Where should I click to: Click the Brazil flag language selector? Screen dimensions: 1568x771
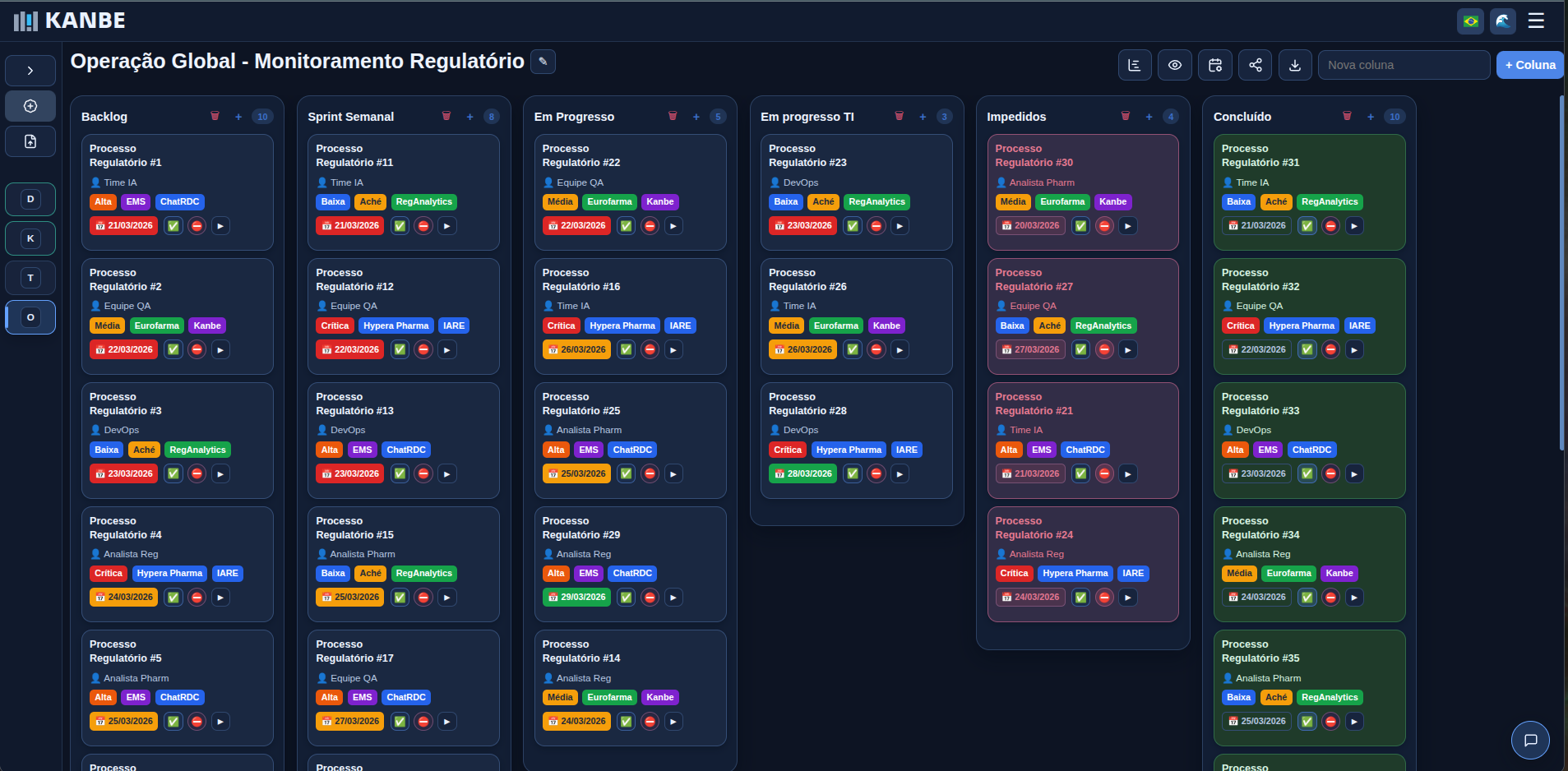tap(1469, 21)
